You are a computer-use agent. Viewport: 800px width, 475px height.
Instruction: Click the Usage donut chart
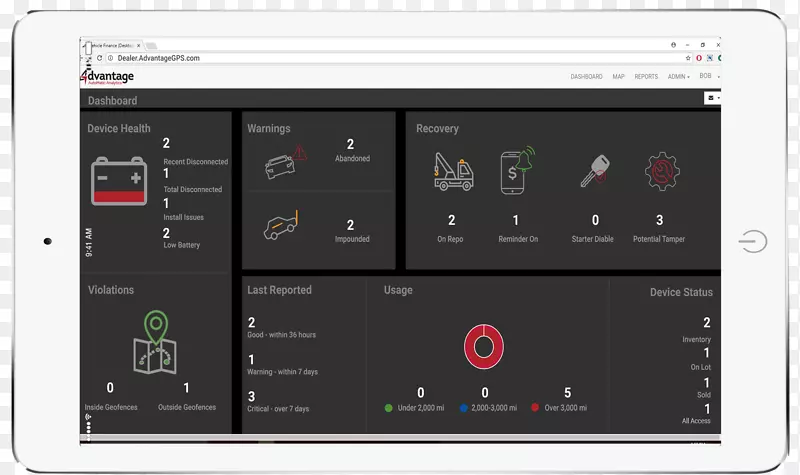pos(483,346)
